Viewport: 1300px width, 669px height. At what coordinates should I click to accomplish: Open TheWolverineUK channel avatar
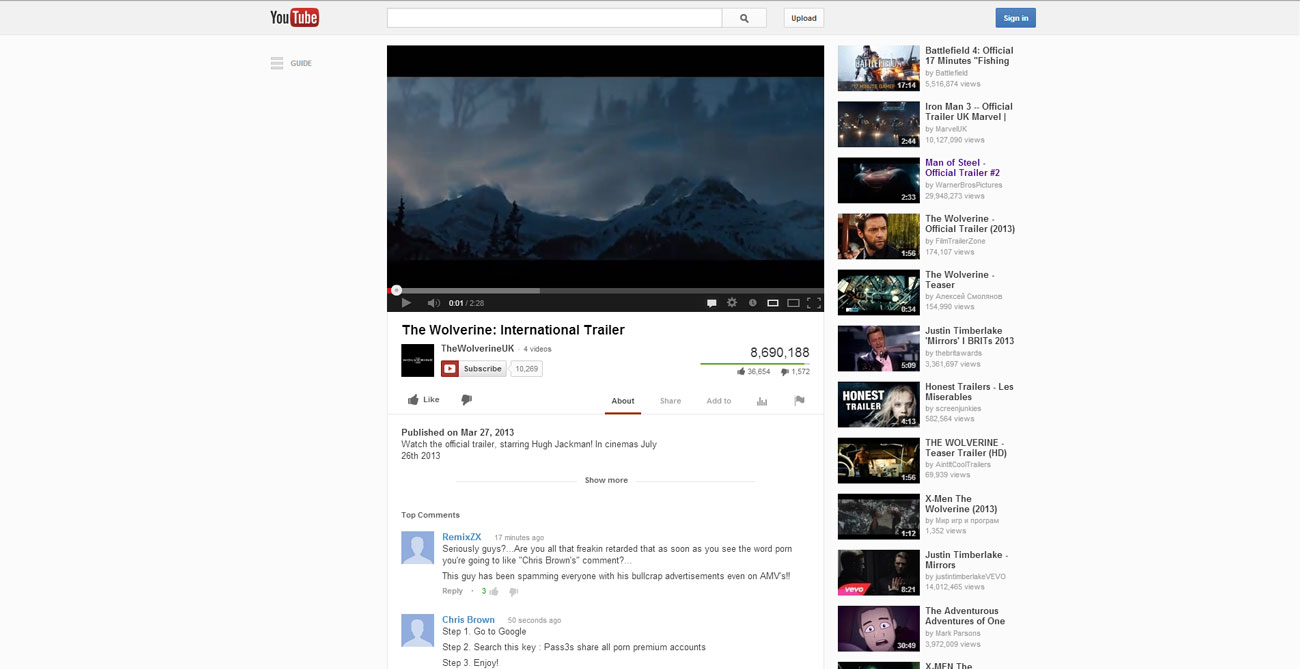[417, 360]
